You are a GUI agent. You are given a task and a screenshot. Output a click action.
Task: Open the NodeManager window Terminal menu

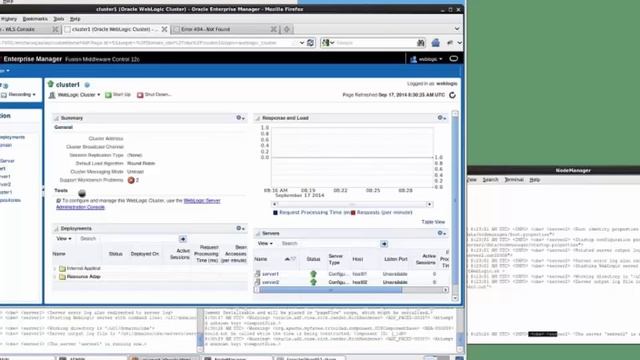click(514, 180)
